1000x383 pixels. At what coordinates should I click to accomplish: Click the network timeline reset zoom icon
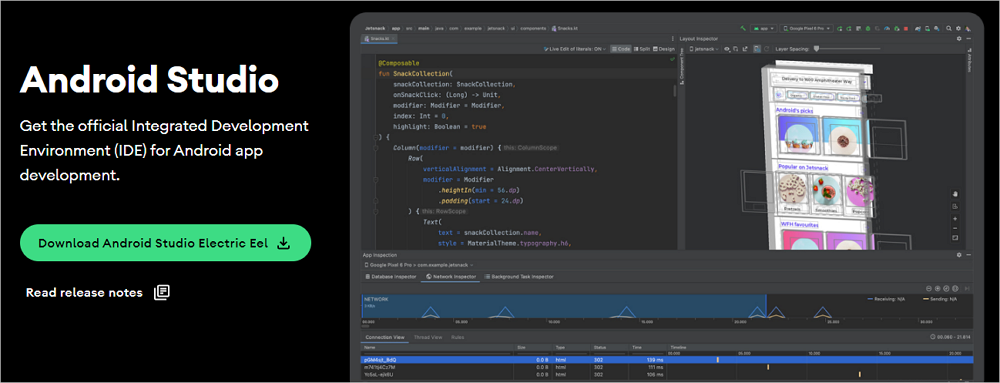point(946,289)
